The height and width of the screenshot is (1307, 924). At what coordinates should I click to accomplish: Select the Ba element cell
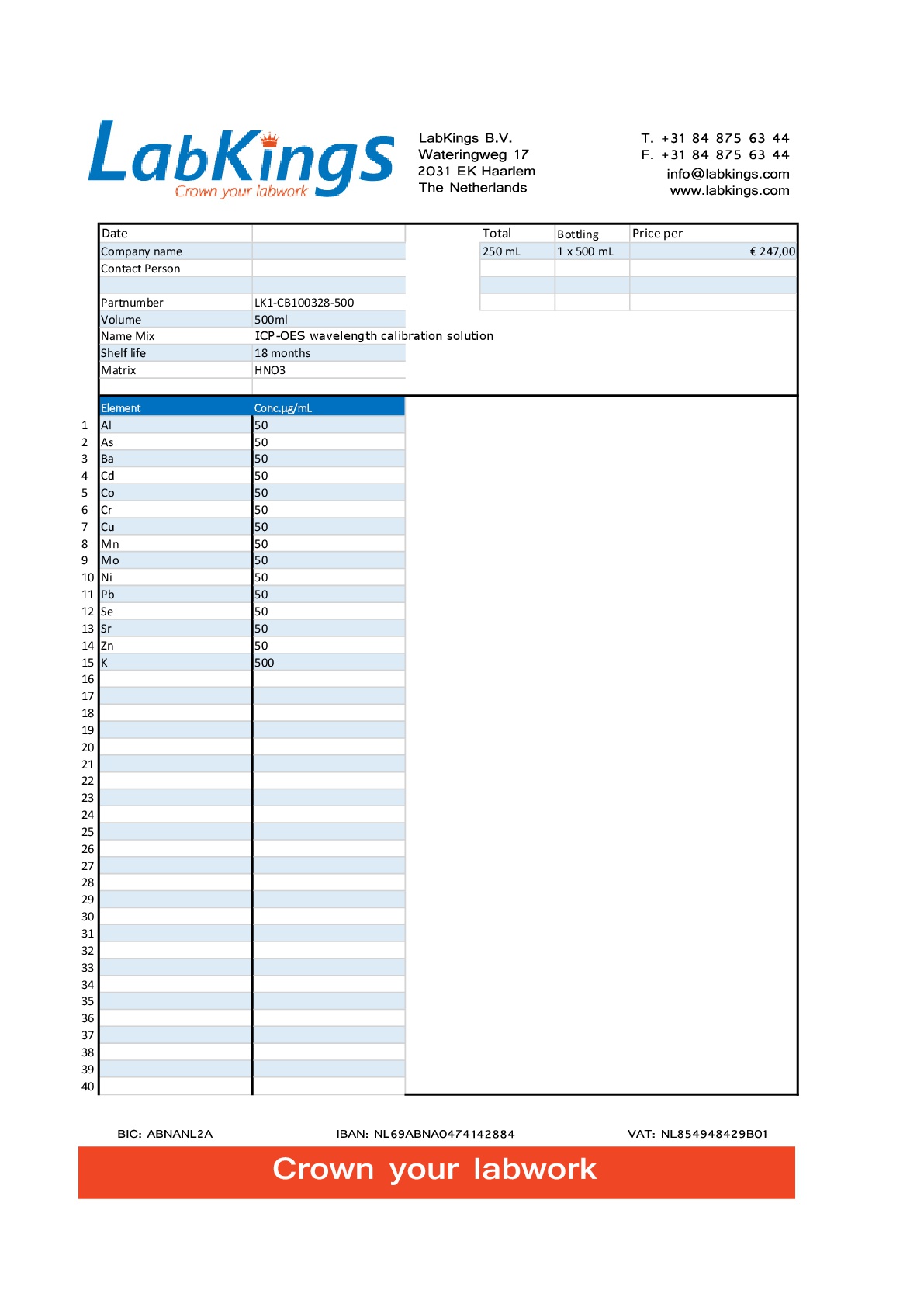click(x=175, y=459)
